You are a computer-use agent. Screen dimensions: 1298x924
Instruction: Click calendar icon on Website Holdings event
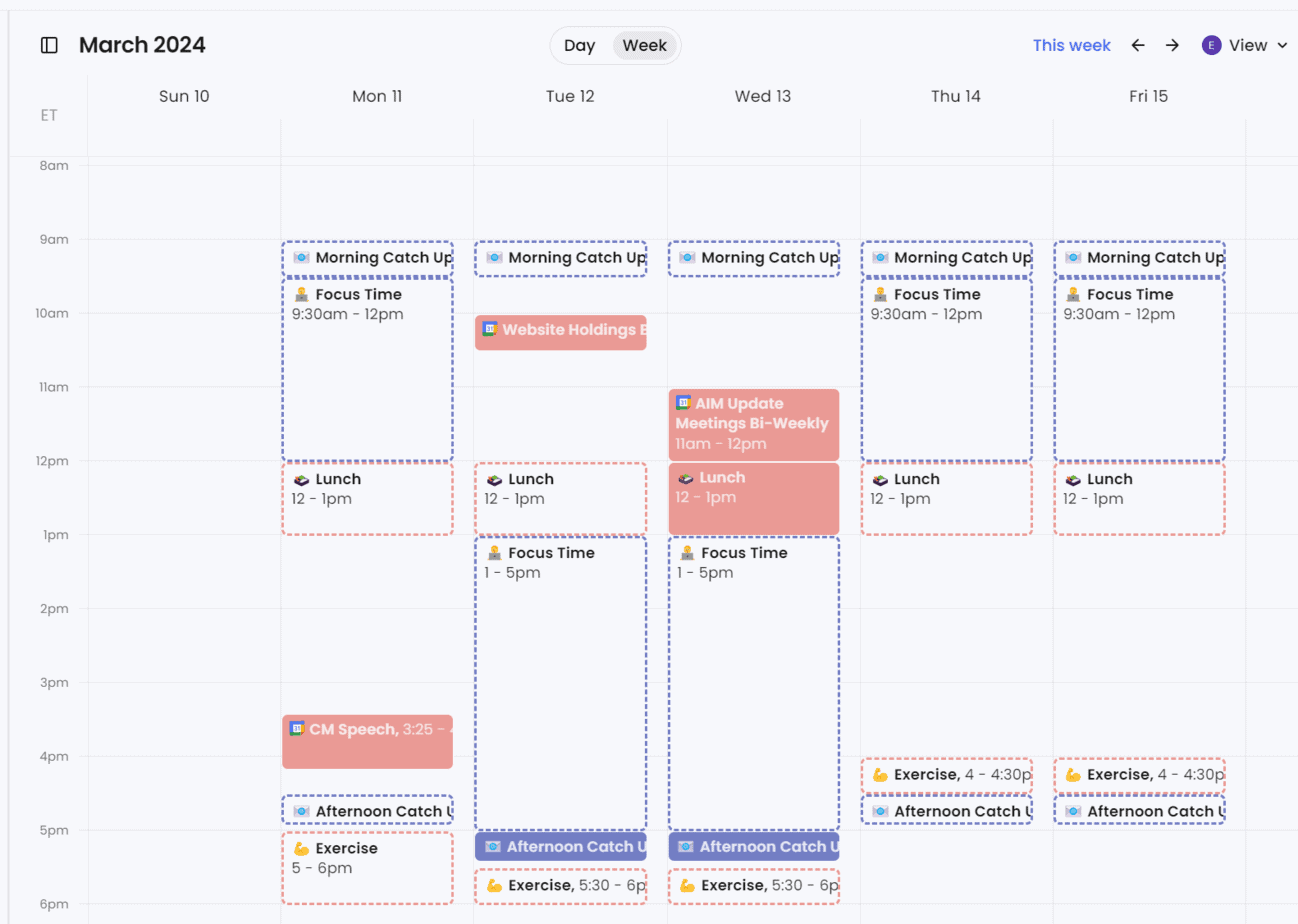tap(490, 329)
